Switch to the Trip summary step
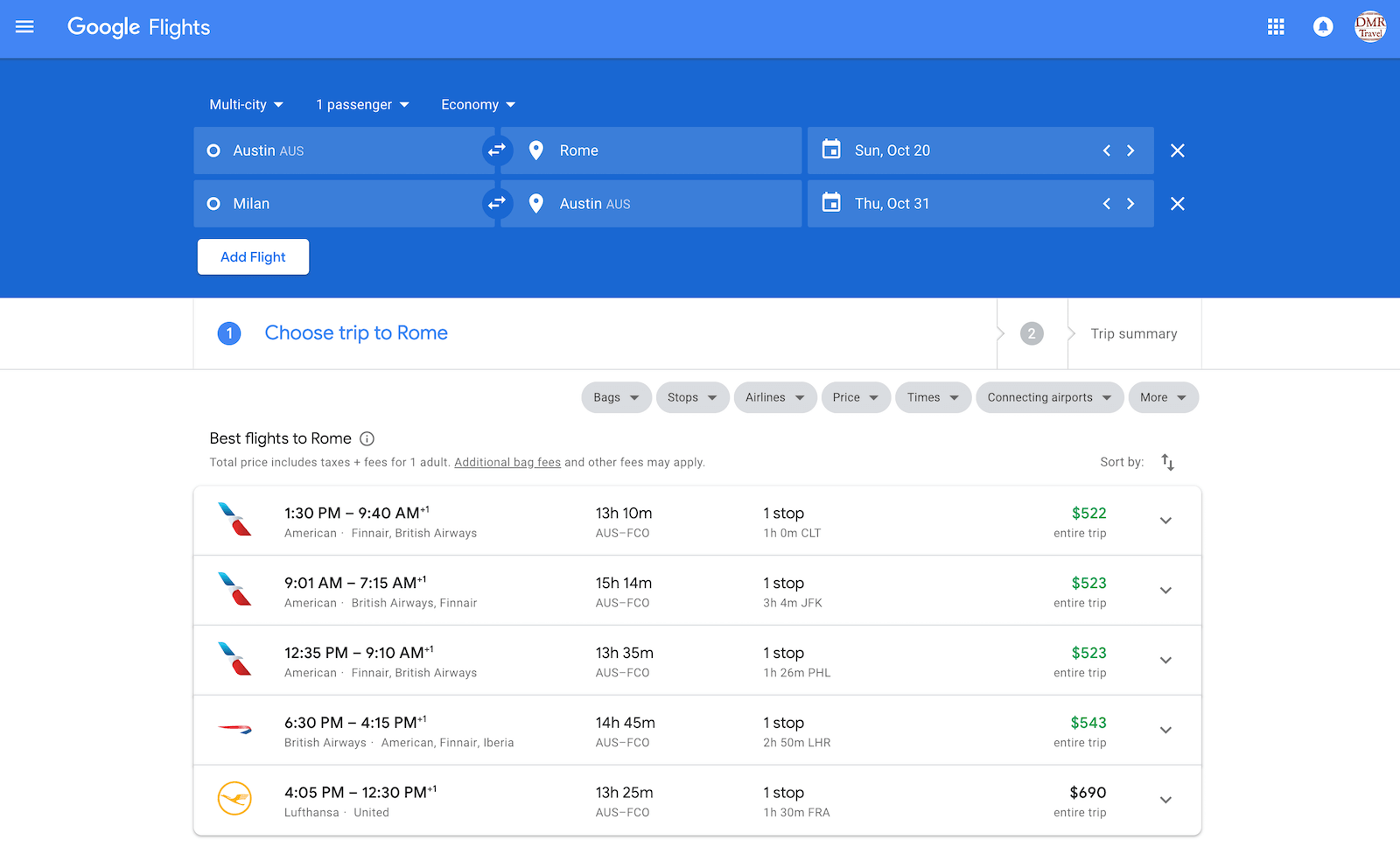The image size is (1400, 847). [1133, 333]
